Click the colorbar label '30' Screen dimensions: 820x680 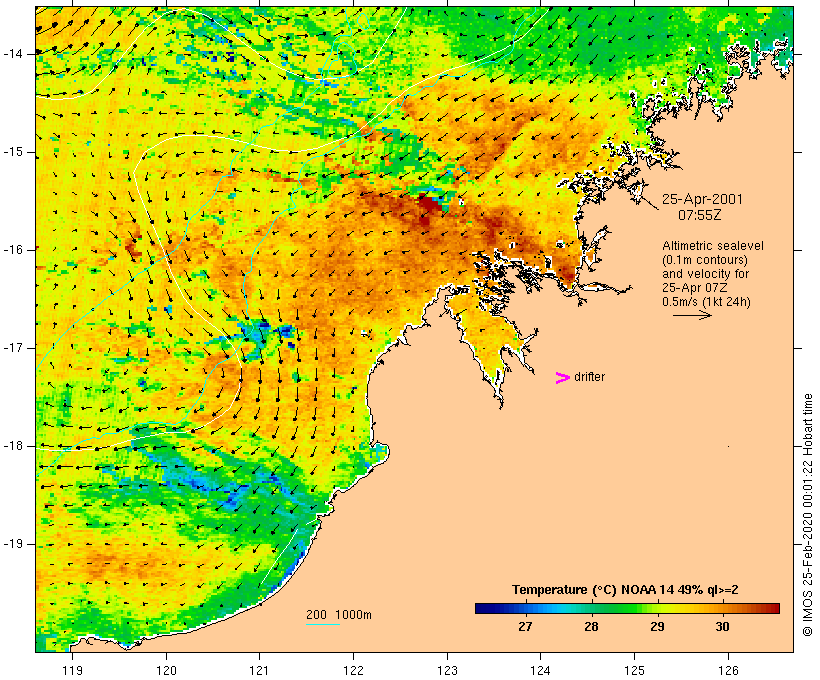point(722,626)
